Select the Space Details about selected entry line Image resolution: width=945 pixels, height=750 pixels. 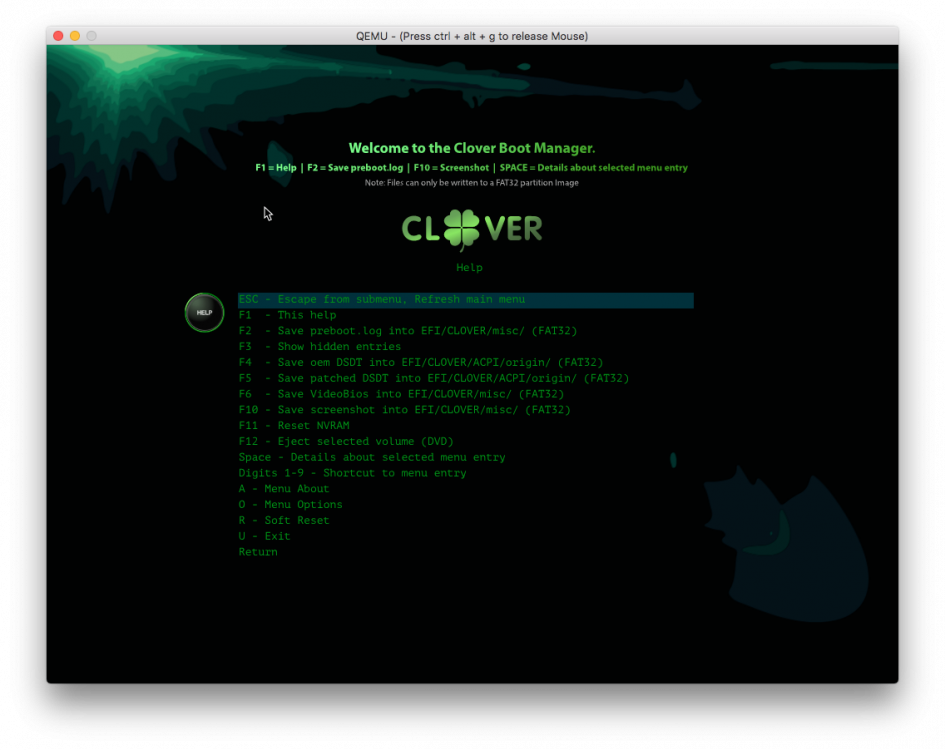click(x=372, y=457)
